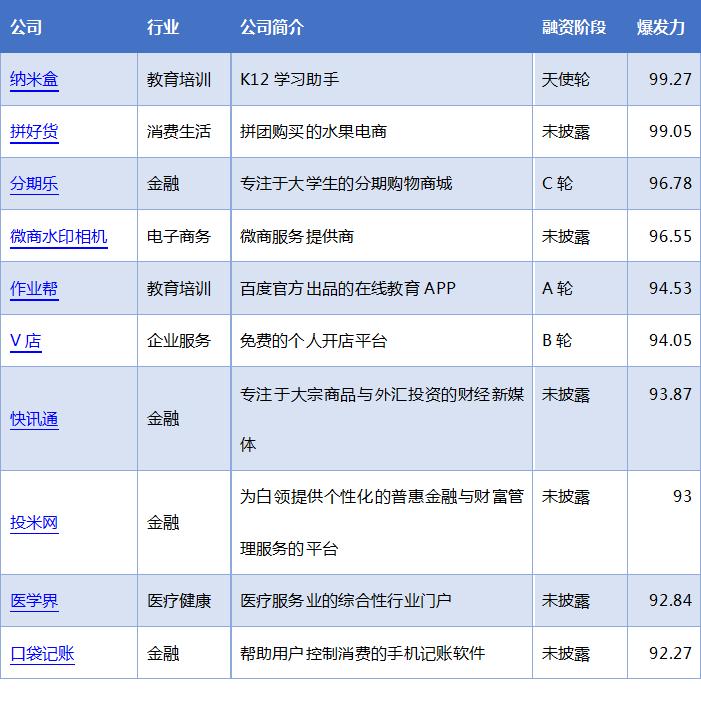Open the 口袋记账 company link
The width and height of the screenshot is (701, 705).
click(x=42, y=653)
